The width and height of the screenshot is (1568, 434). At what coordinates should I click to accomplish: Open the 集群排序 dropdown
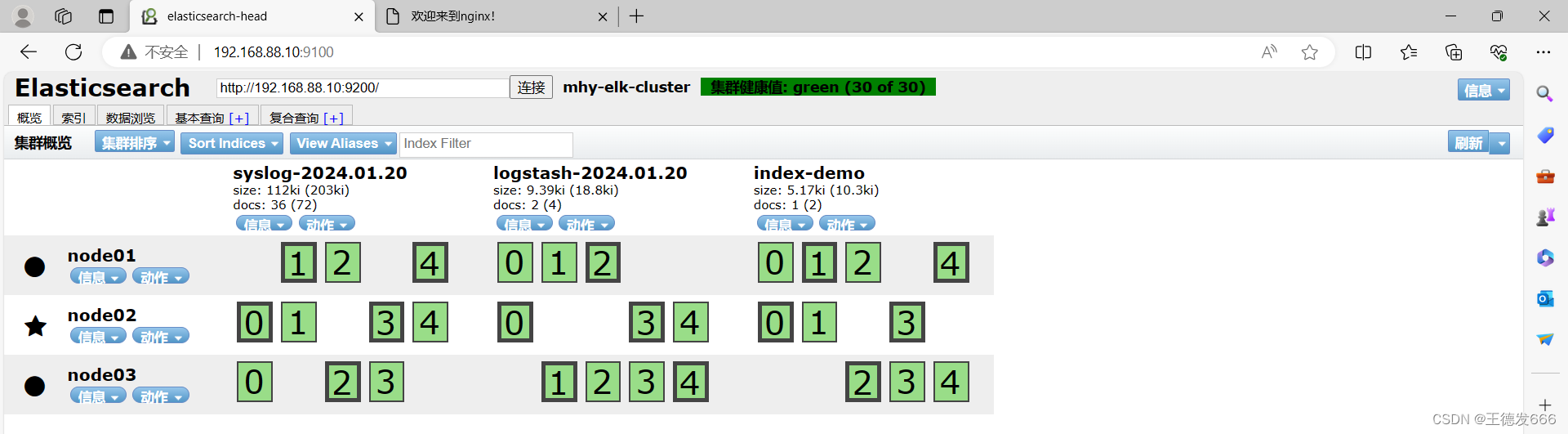click(x=135, y=143)
